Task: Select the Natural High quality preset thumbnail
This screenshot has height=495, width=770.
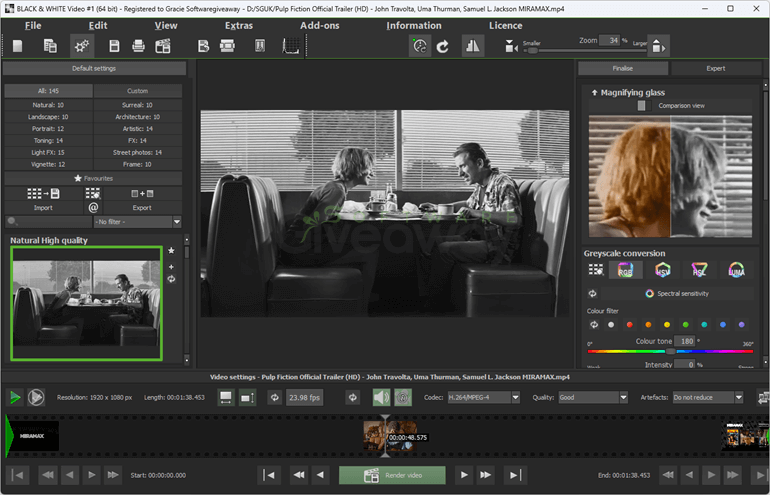Action: [86, 303]
